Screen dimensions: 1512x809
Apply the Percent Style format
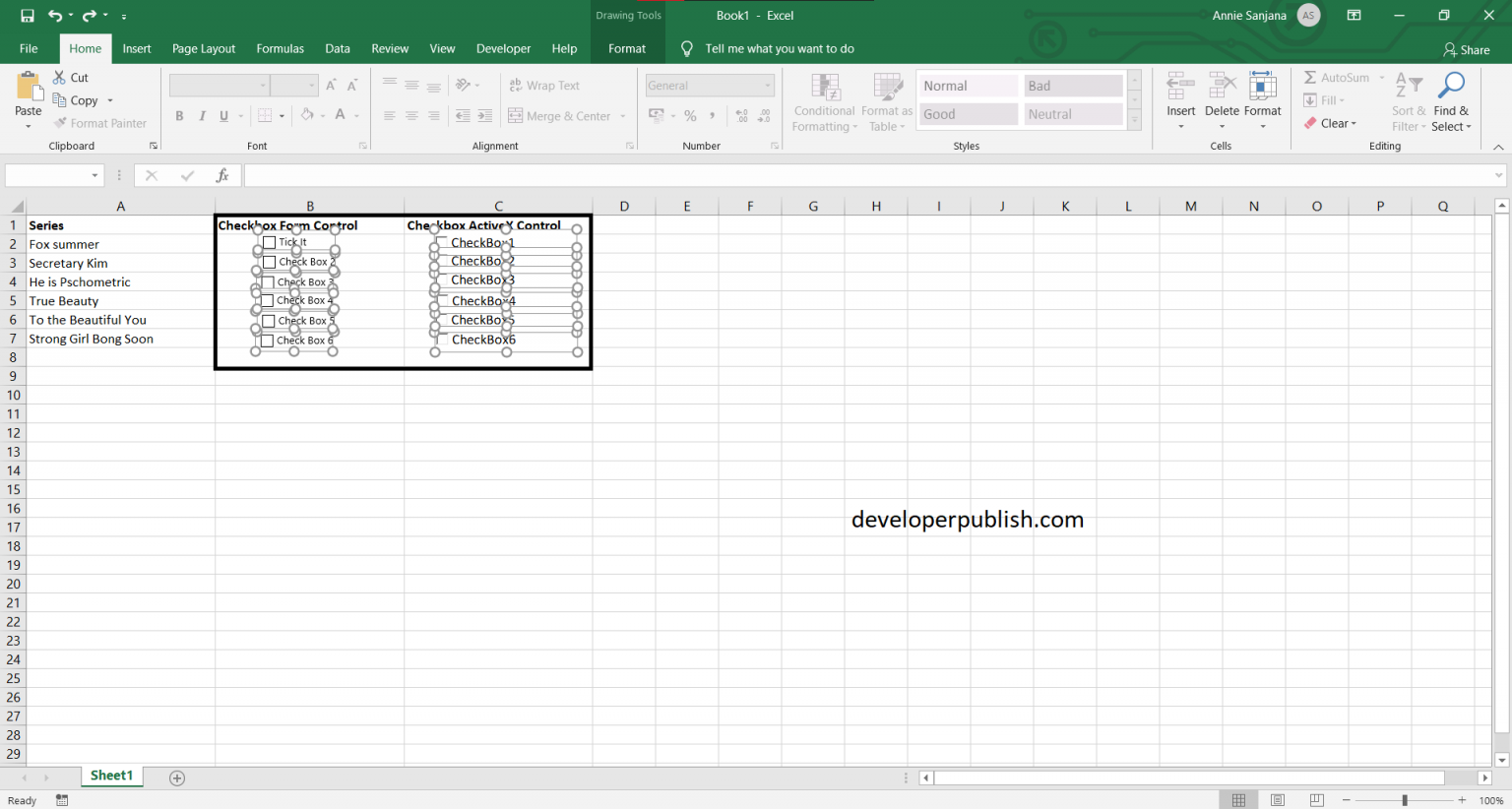[x=690, y=115]
